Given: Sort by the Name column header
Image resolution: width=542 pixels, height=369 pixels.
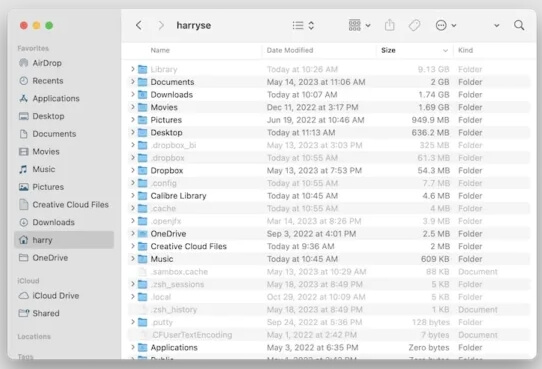Looking at the screenshot, I should pos(160,50).
